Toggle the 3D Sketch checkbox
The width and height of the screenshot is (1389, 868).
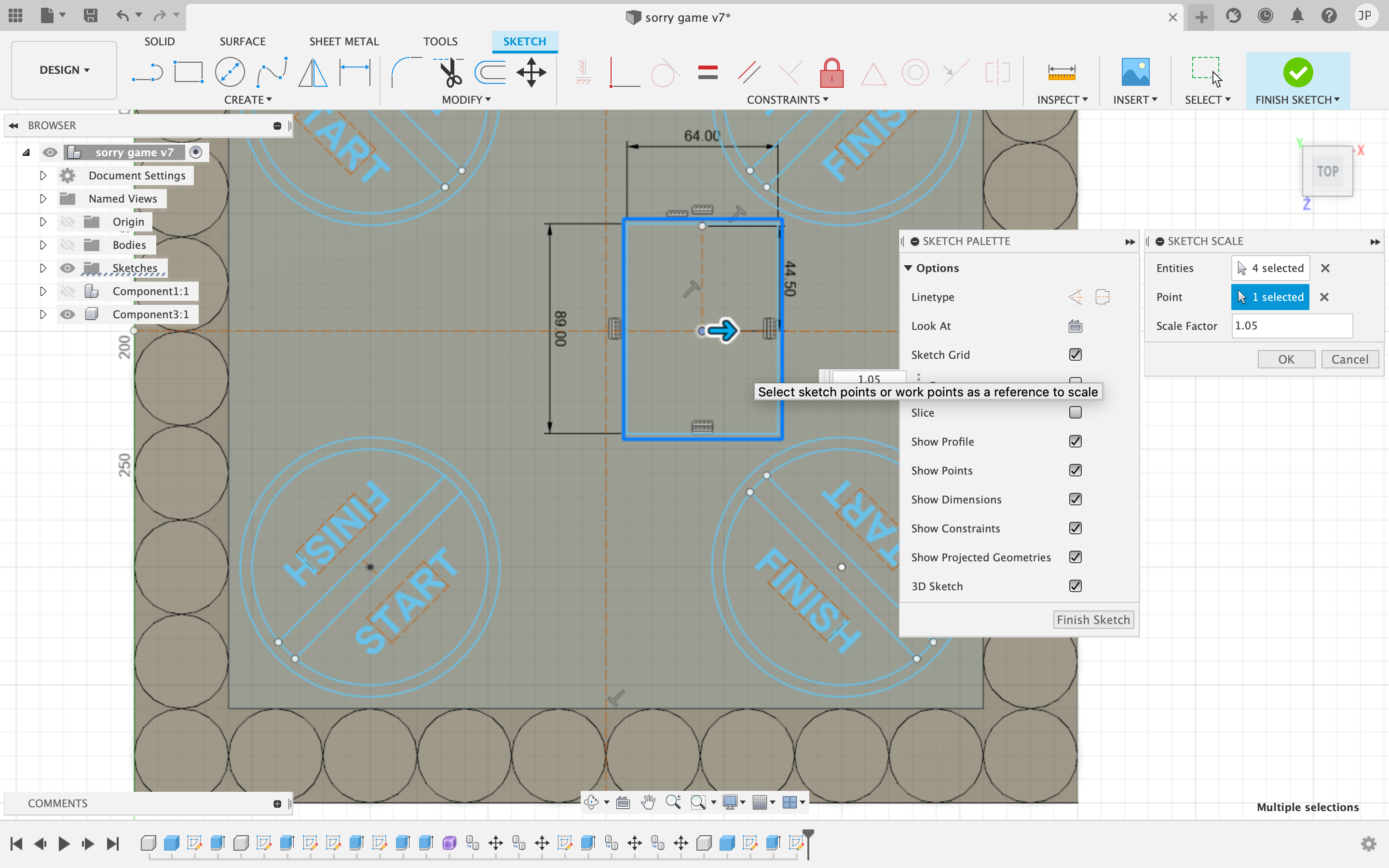tap(1075, 585)
